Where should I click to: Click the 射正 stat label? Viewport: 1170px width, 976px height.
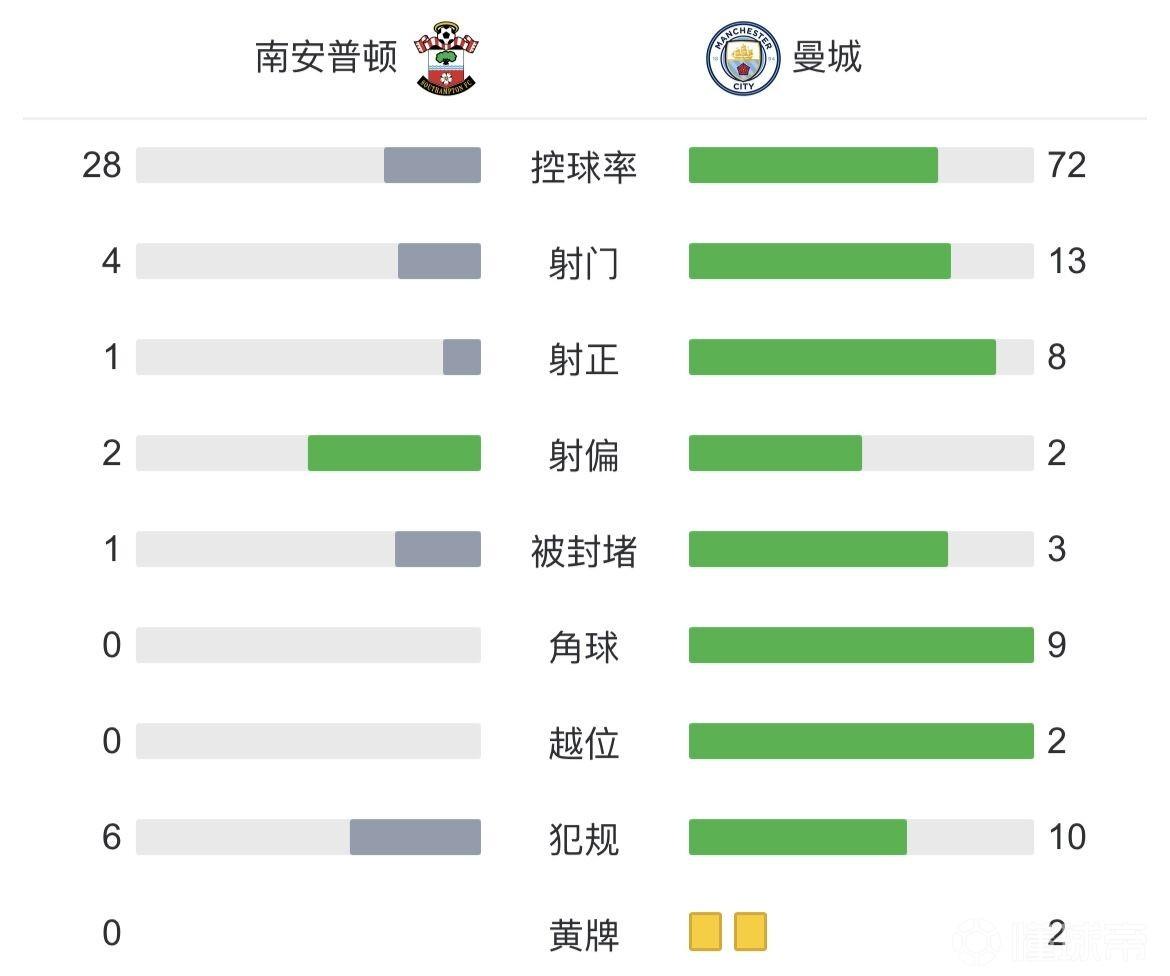[584, 358]
